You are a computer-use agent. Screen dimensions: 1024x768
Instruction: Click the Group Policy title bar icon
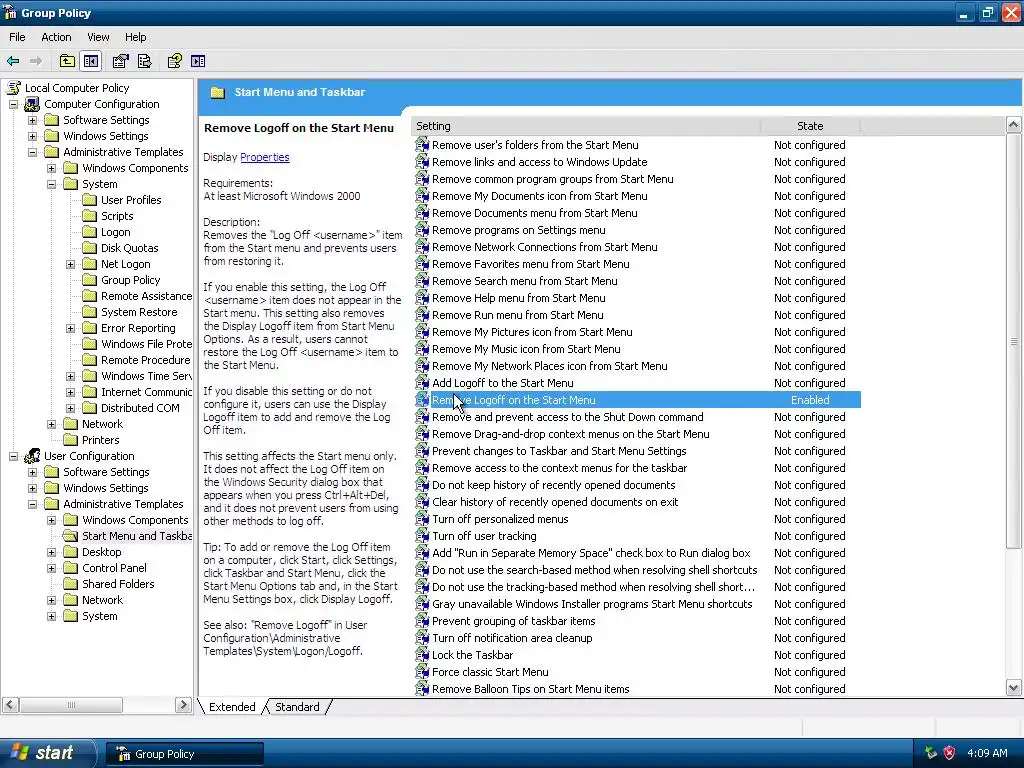point(10,12)
